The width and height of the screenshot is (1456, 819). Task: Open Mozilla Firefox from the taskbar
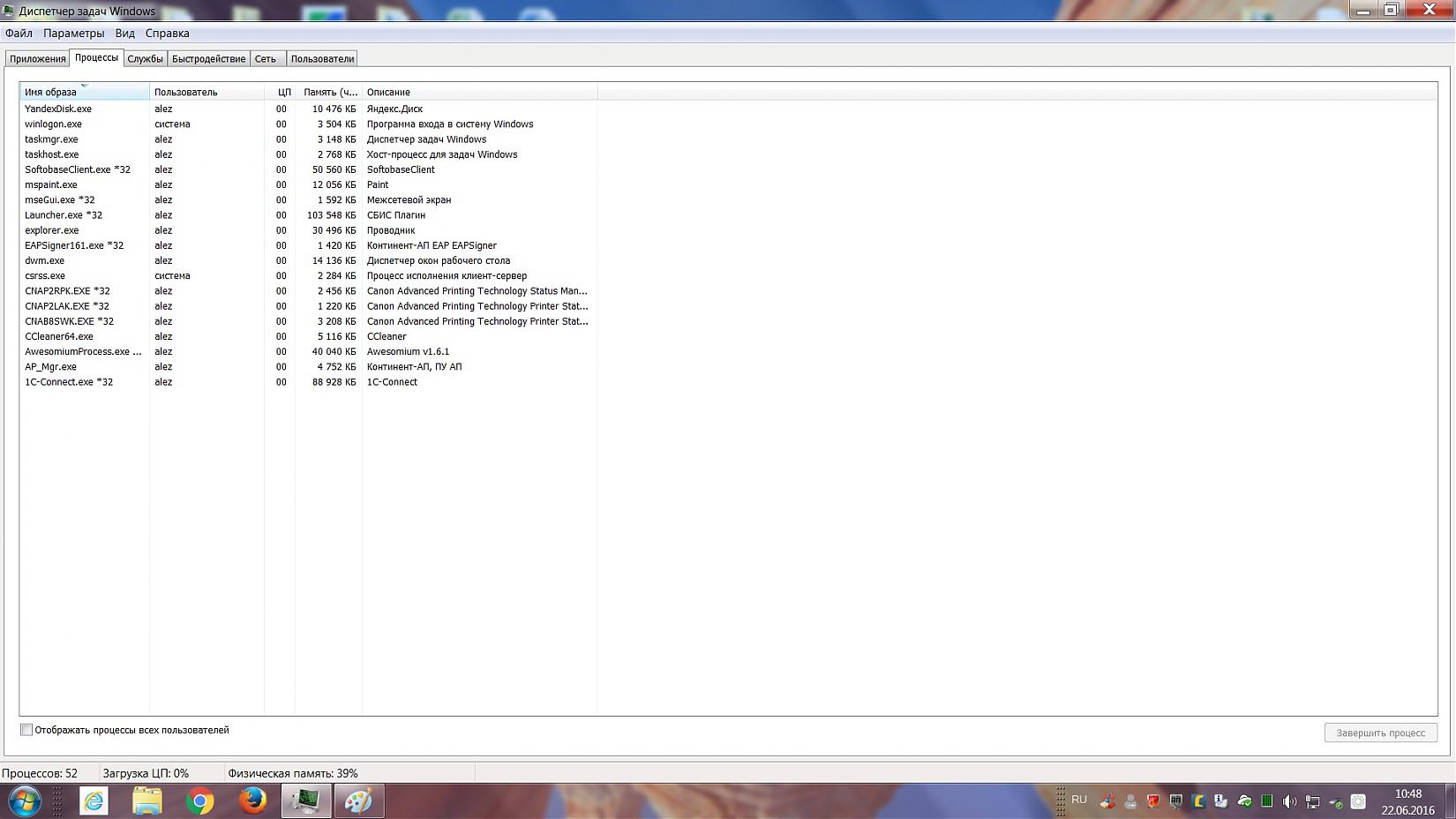(253, 801)
